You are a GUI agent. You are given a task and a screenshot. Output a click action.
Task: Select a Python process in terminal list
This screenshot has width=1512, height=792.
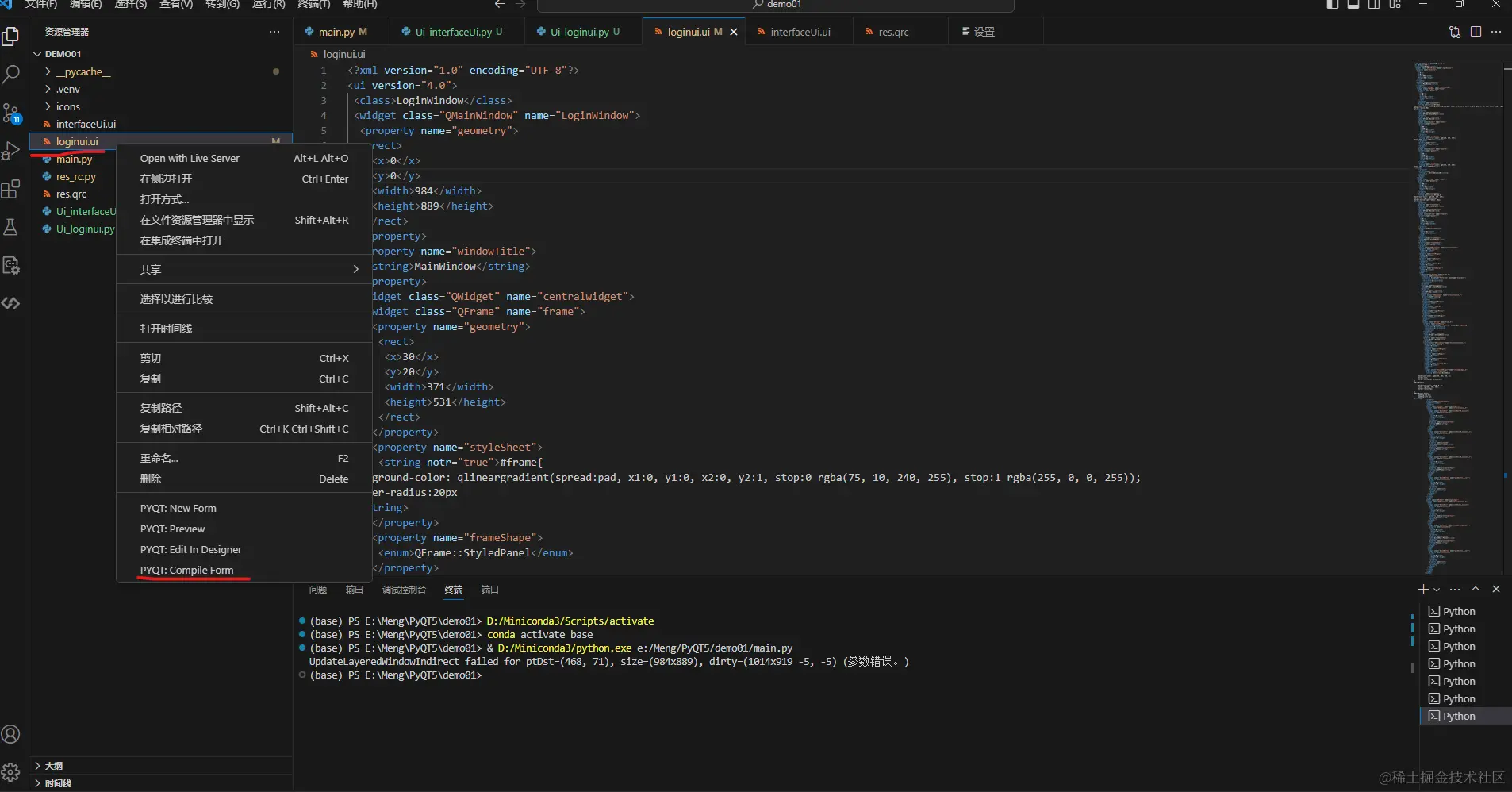point(1456,611)
